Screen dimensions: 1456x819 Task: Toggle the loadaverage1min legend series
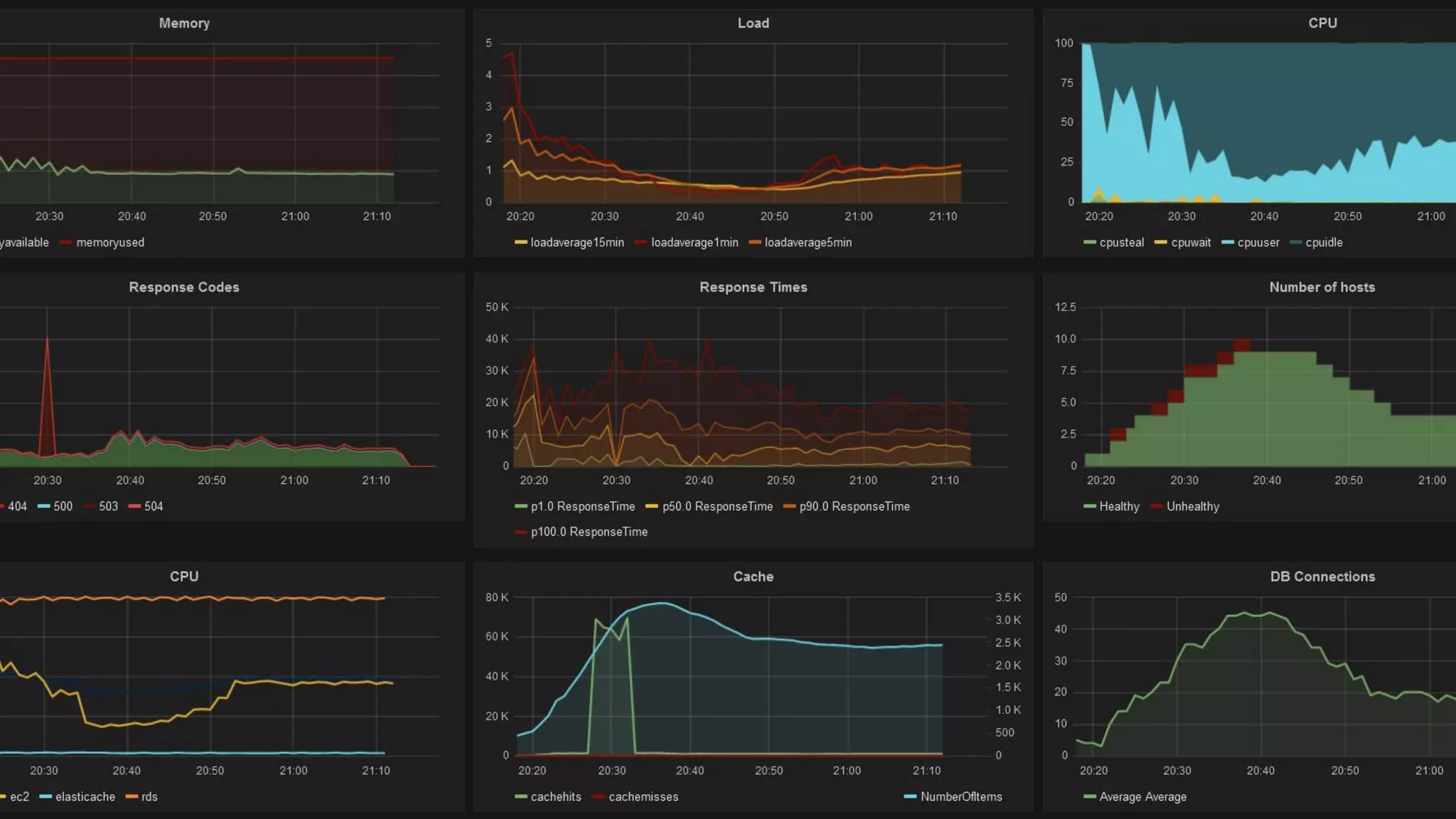[694, 242]
